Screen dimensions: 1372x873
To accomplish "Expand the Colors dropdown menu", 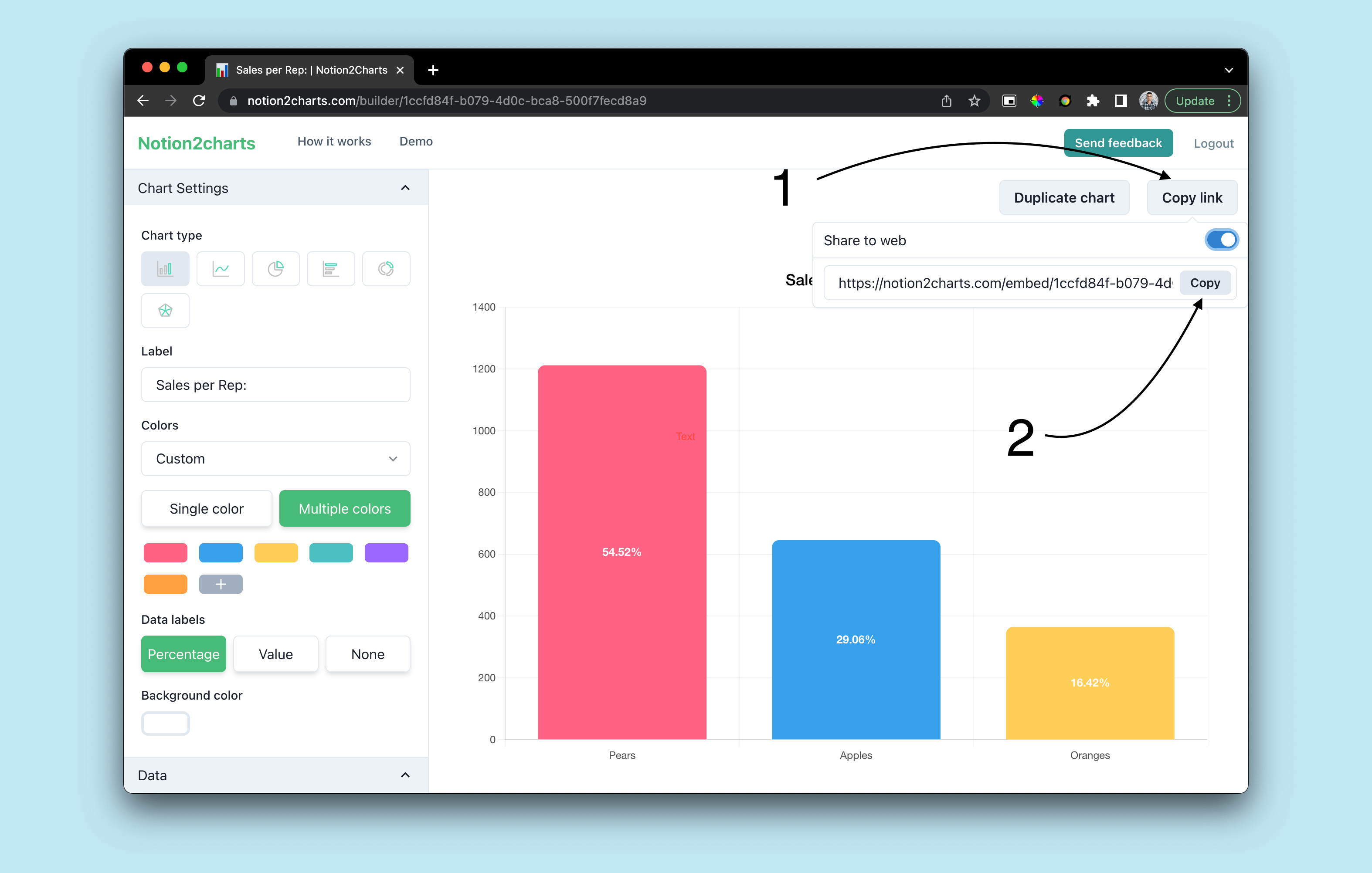I will click(276, 459).
